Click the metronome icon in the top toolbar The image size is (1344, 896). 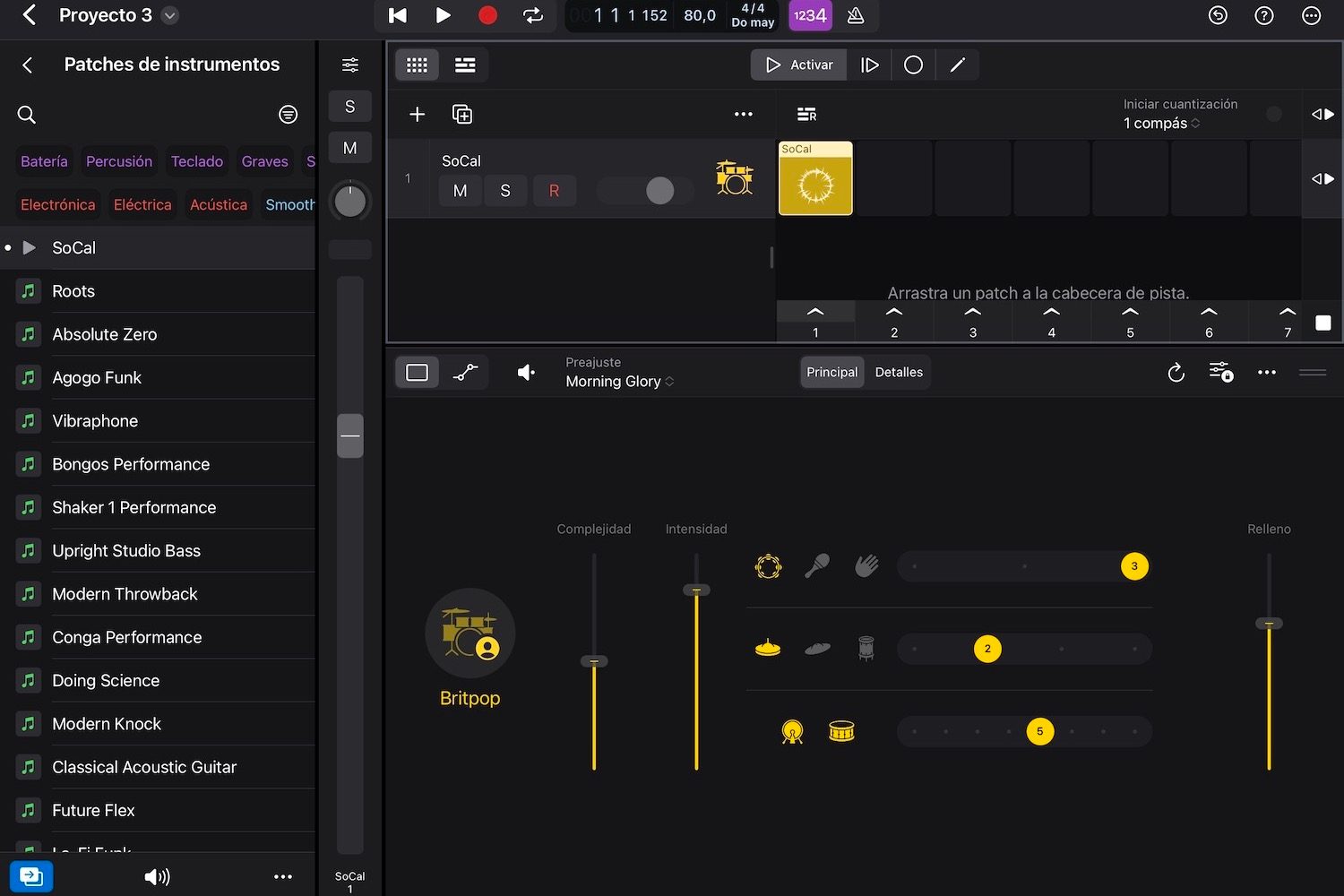pyautogui.click(x=856, y=15)
